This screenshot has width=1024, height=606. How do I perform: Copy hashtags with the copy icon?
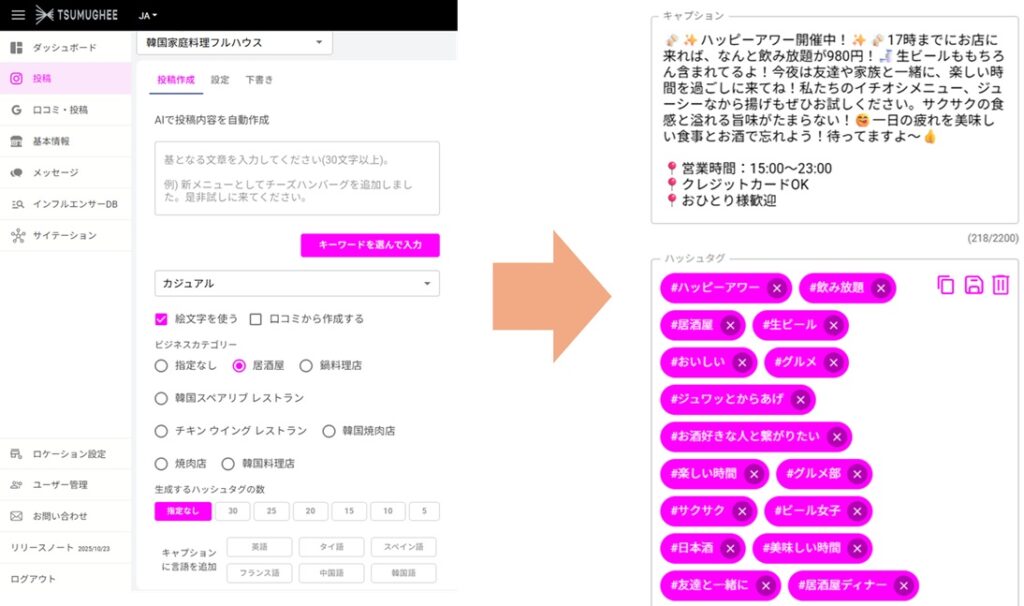point(946,285)
